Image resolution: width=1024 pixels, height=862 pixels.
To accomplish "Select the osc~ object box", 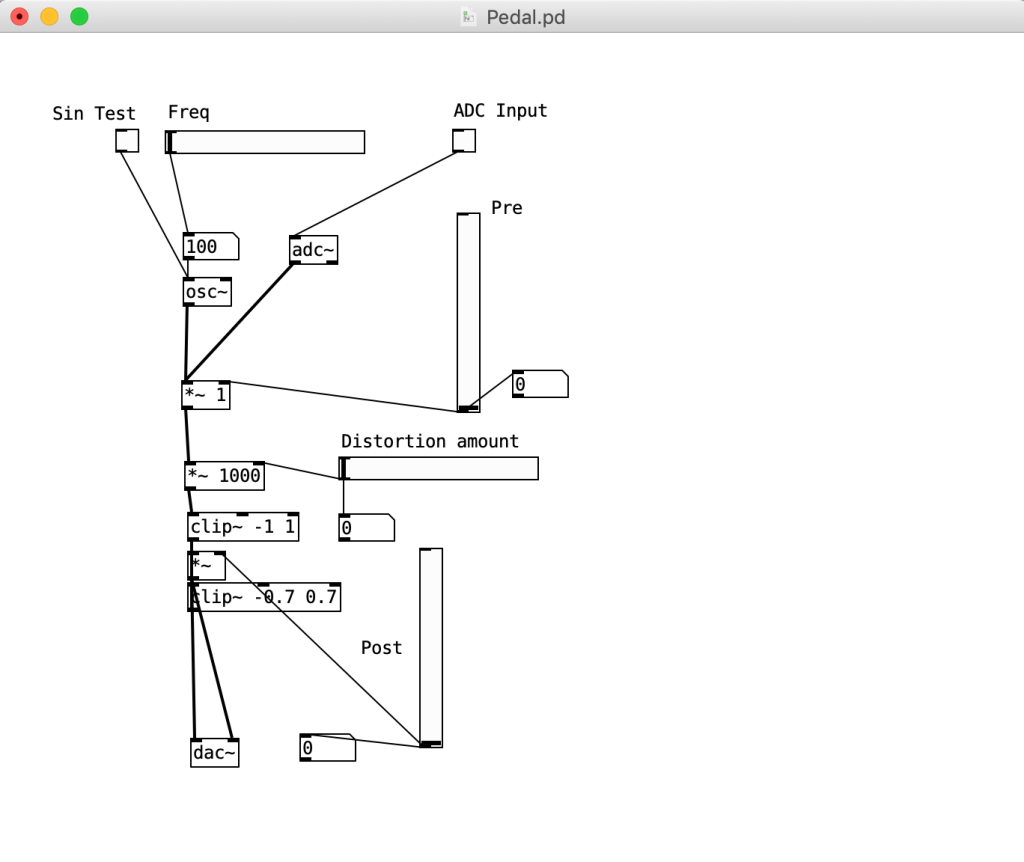I will [207, 292].
